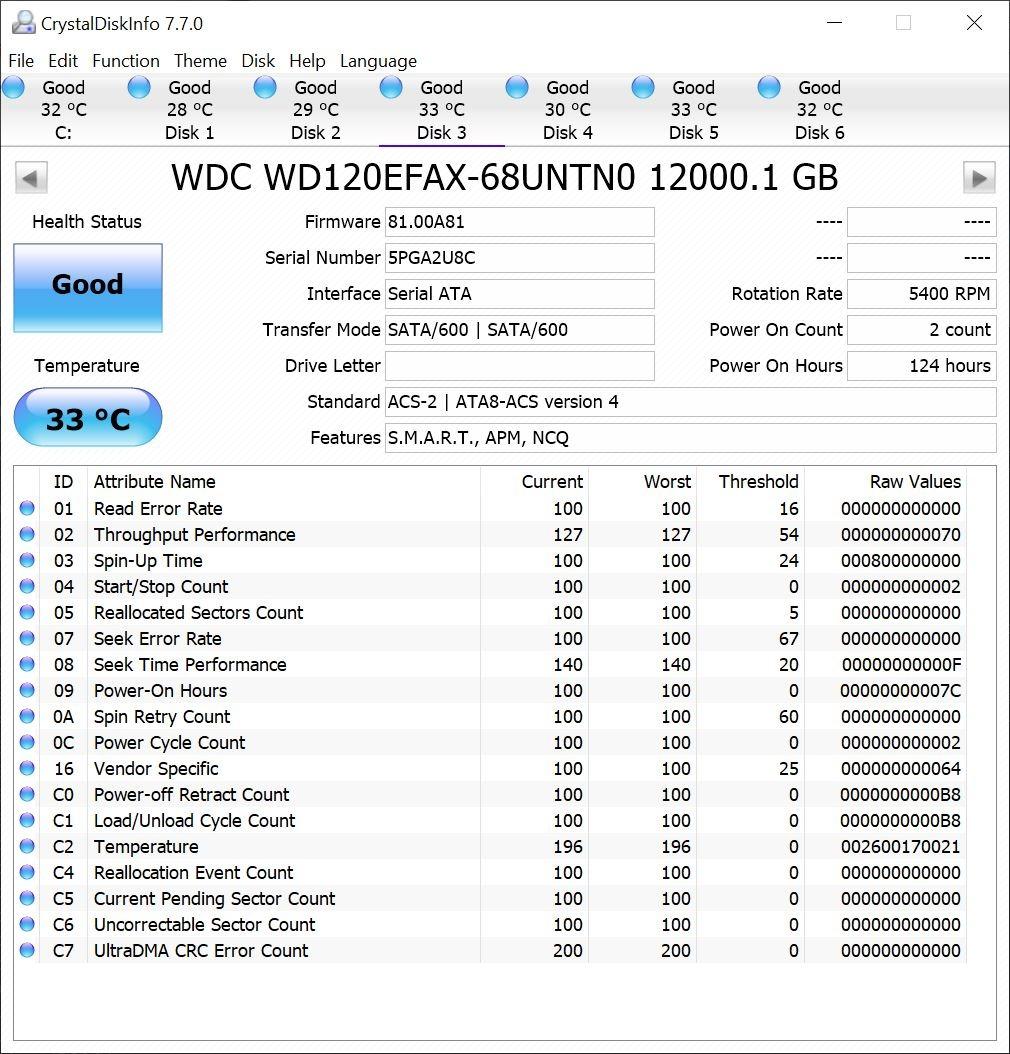1010x1054 pixels.
Task: Select the C: drive tab
Action: (63, 110)
